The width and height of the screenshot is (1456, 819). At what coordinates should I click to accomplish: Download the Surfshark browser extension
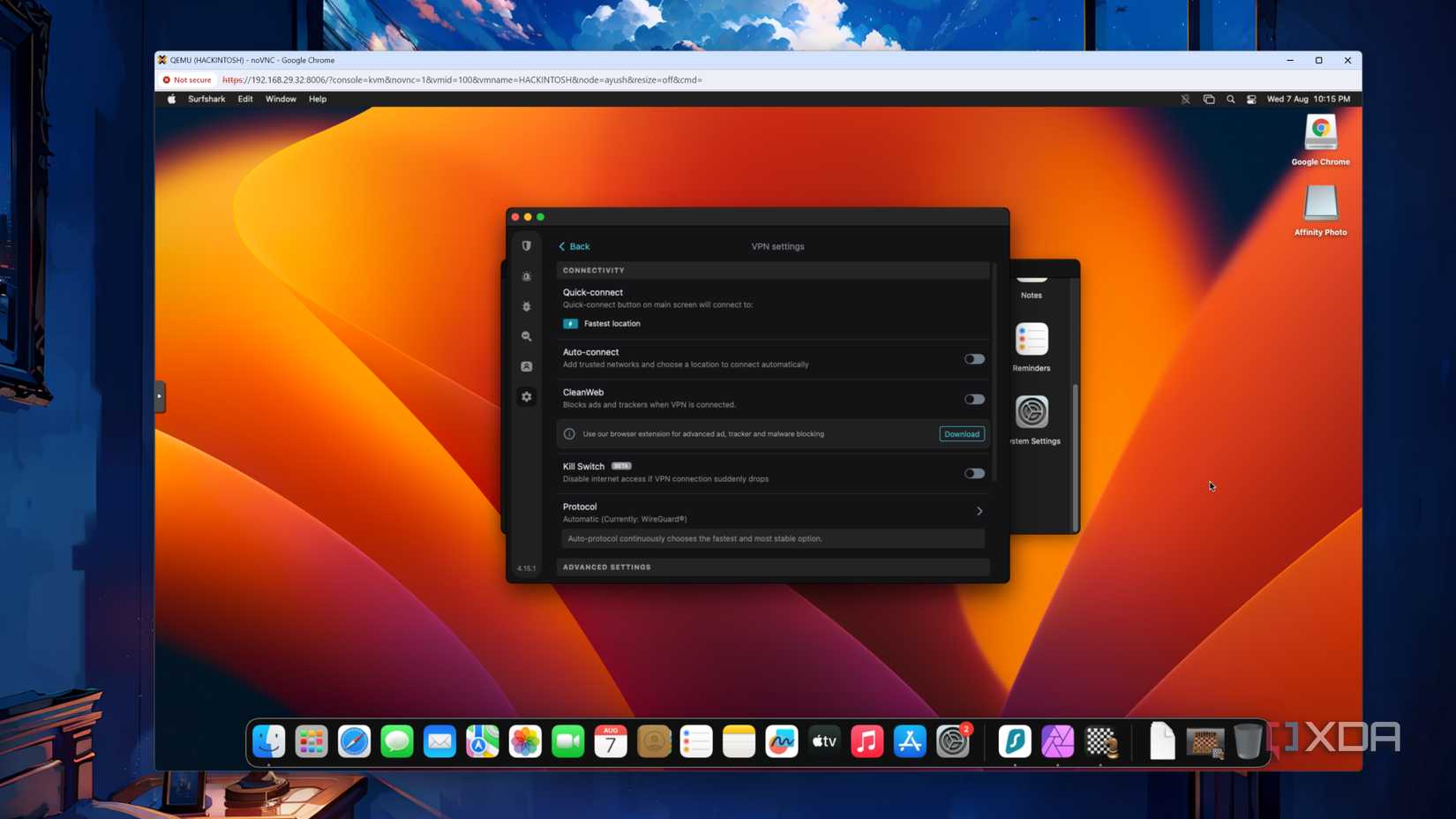tap(961, 433)
